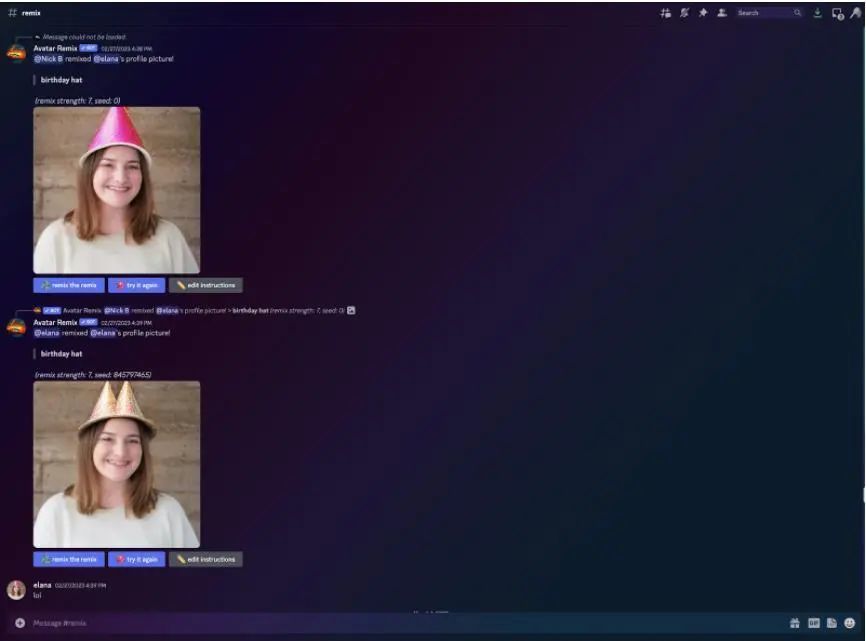
Task: Toggle the member list icon
Action: [x=722, y=13]
